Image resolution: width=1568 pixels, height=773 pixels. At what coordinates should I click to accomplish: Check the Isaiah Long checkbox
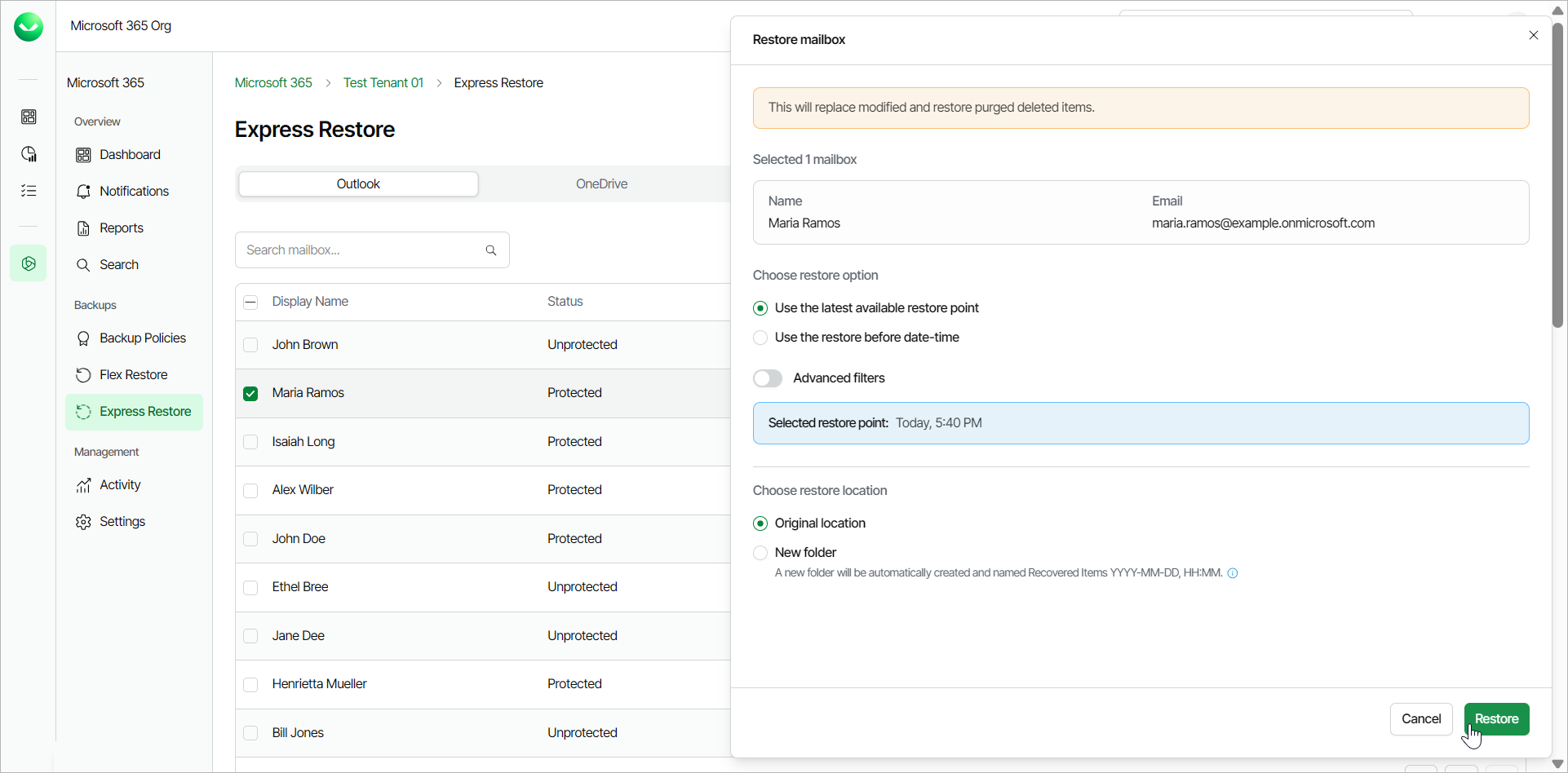click(250, 442)
